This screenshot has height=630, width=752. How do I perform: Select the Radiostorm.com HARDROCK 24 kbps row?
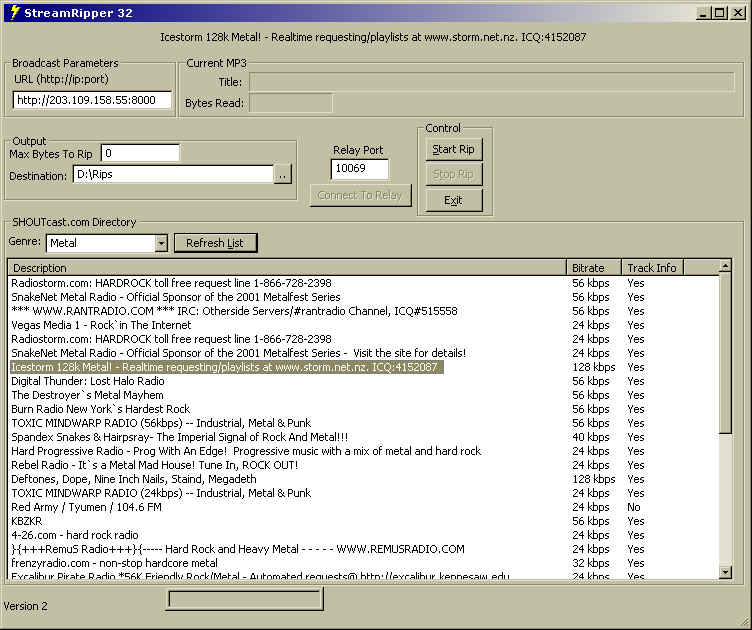pyautogui.click(x=363, y=339)
